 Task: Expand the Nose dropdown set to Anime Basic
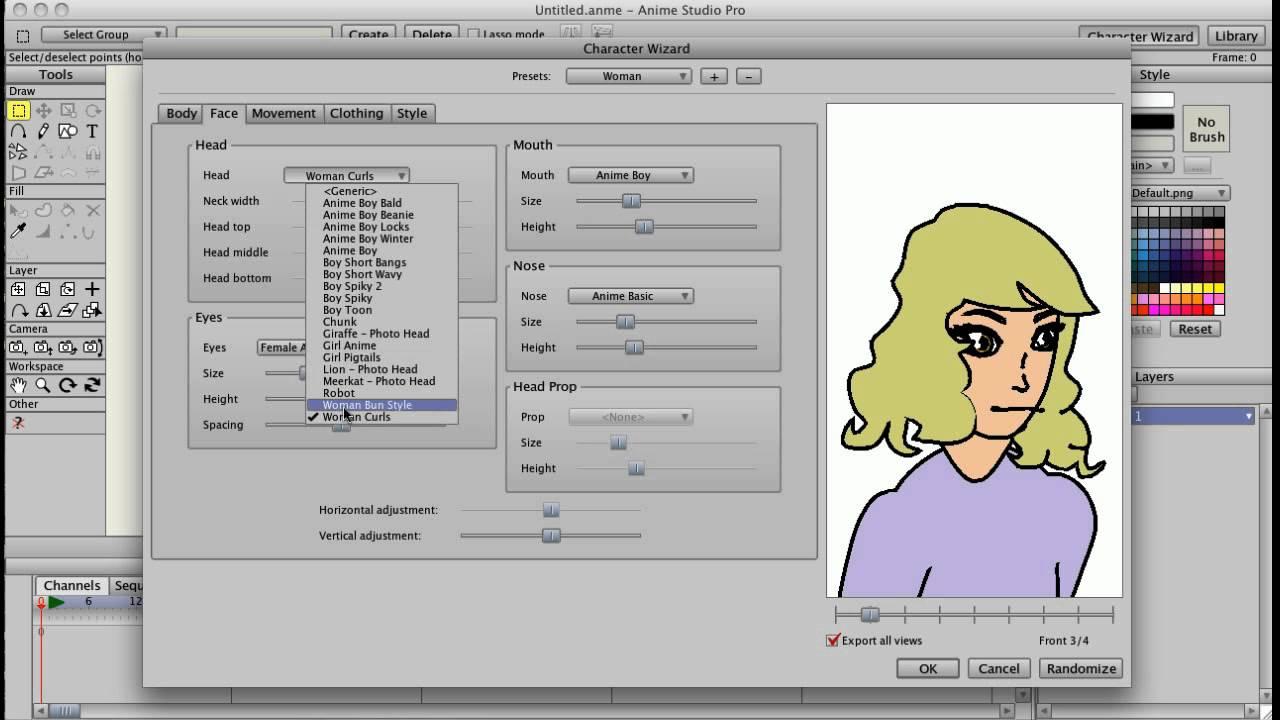pos(630,296)
